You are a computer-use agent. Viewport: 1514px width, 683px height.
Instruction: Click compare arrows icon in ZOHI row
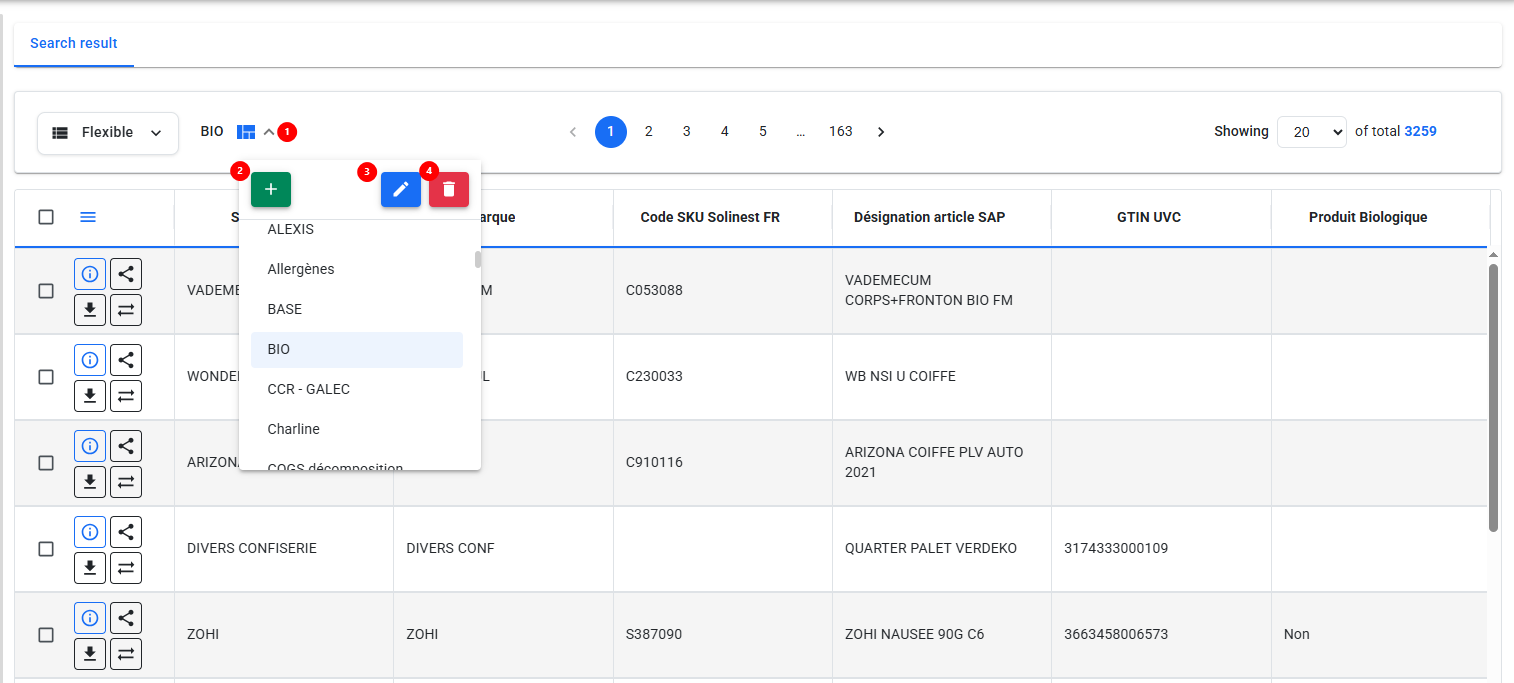[126, 654]
